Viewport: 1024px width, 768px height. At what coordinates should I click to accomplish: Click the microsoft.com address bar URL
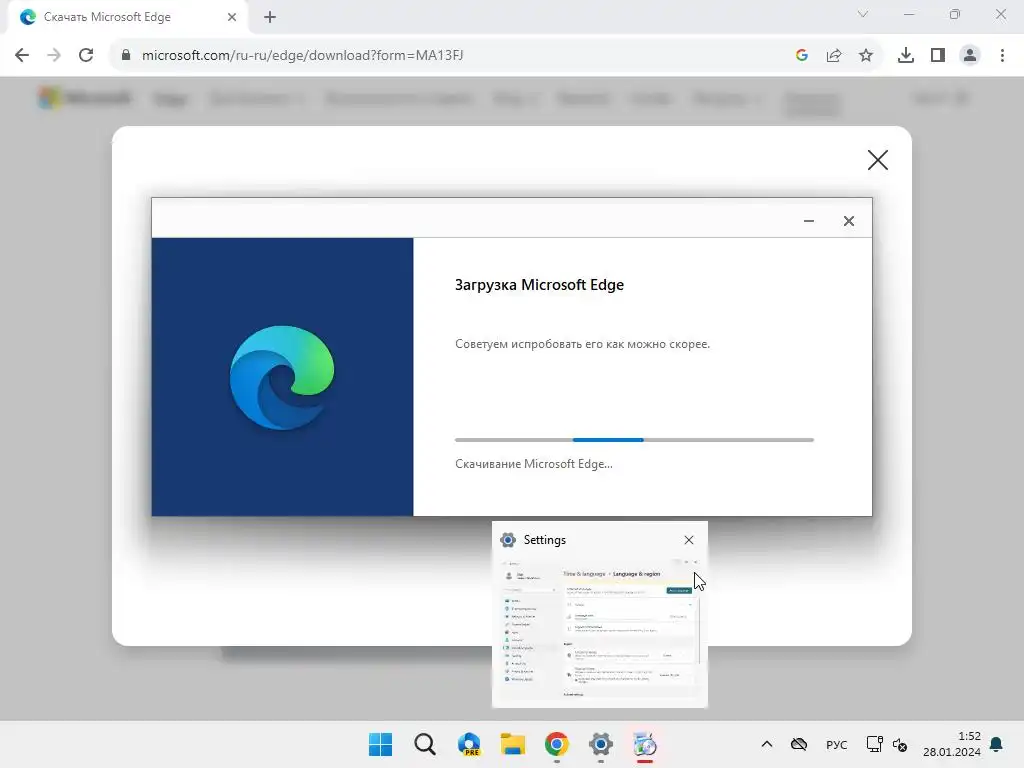[302, 55]
